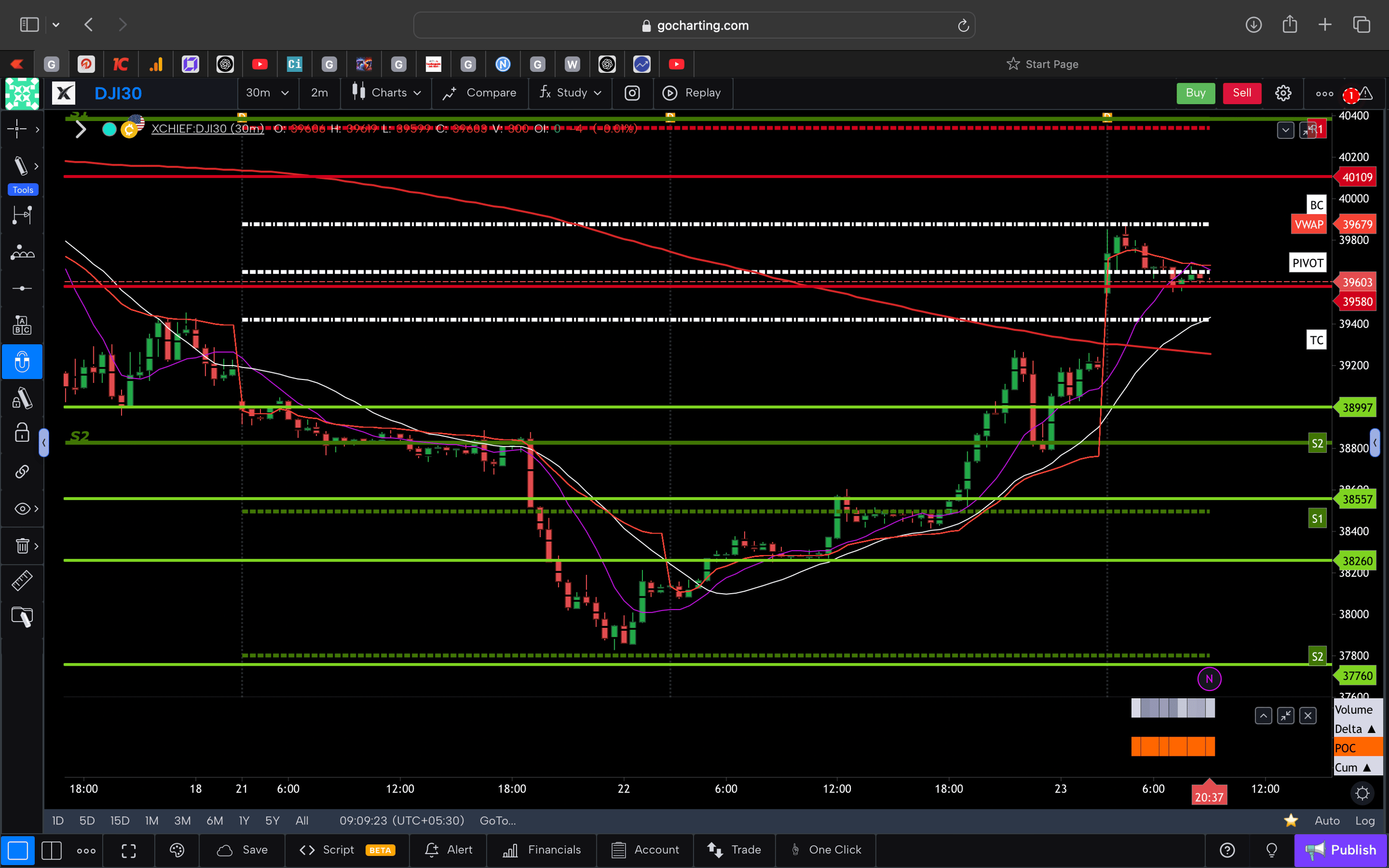The width and height of the screenshot is (1389, 868).
Task: Toggle the magnet snapping tool
Action: [x=22, y=362]
